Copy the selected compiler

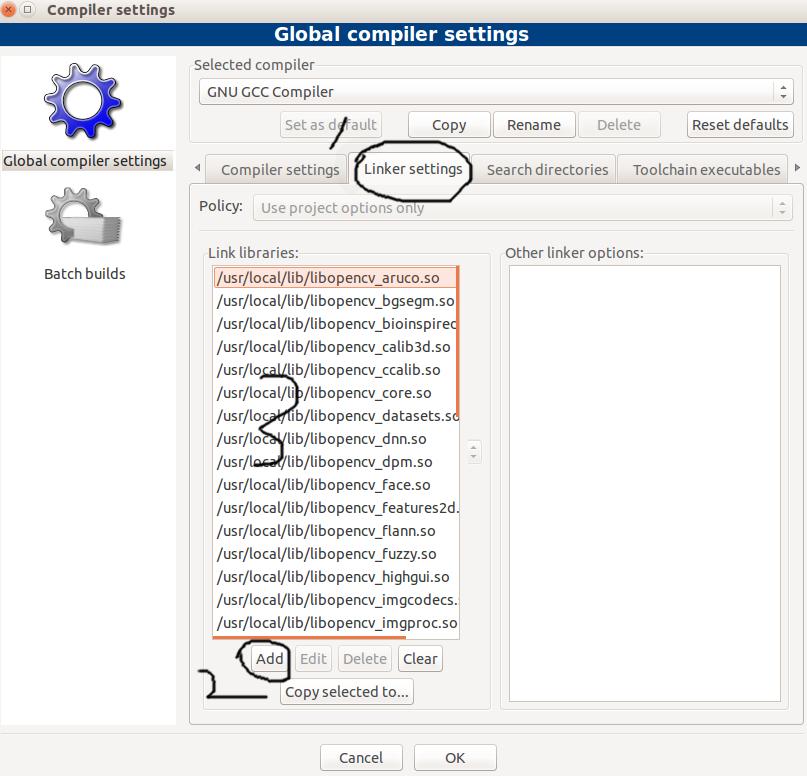point(449,125)
